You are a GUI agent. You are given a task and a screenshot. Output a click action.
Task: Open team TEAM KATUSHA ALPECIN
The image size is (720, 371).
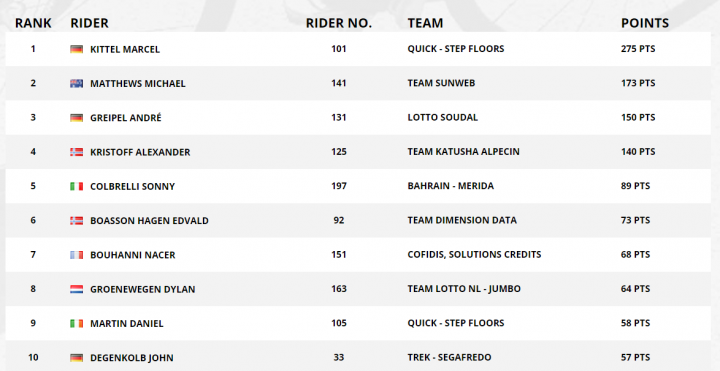tap(463, 152)
